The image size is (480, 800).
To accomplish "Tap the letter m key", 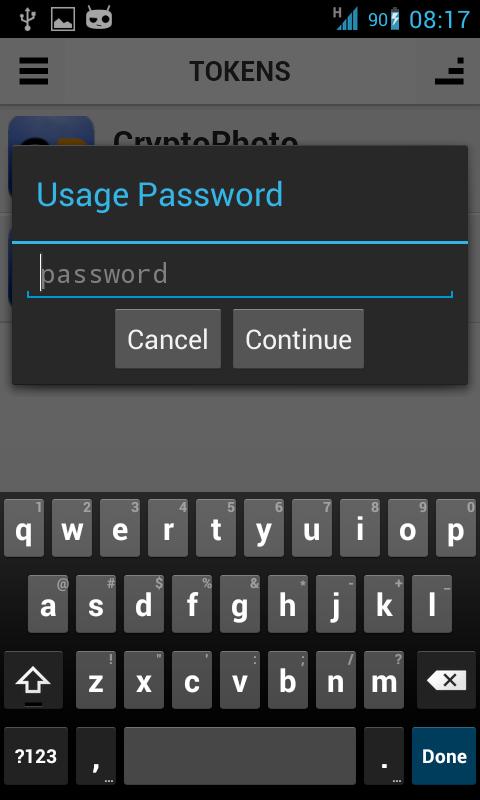I will click(x=384, y=680).
